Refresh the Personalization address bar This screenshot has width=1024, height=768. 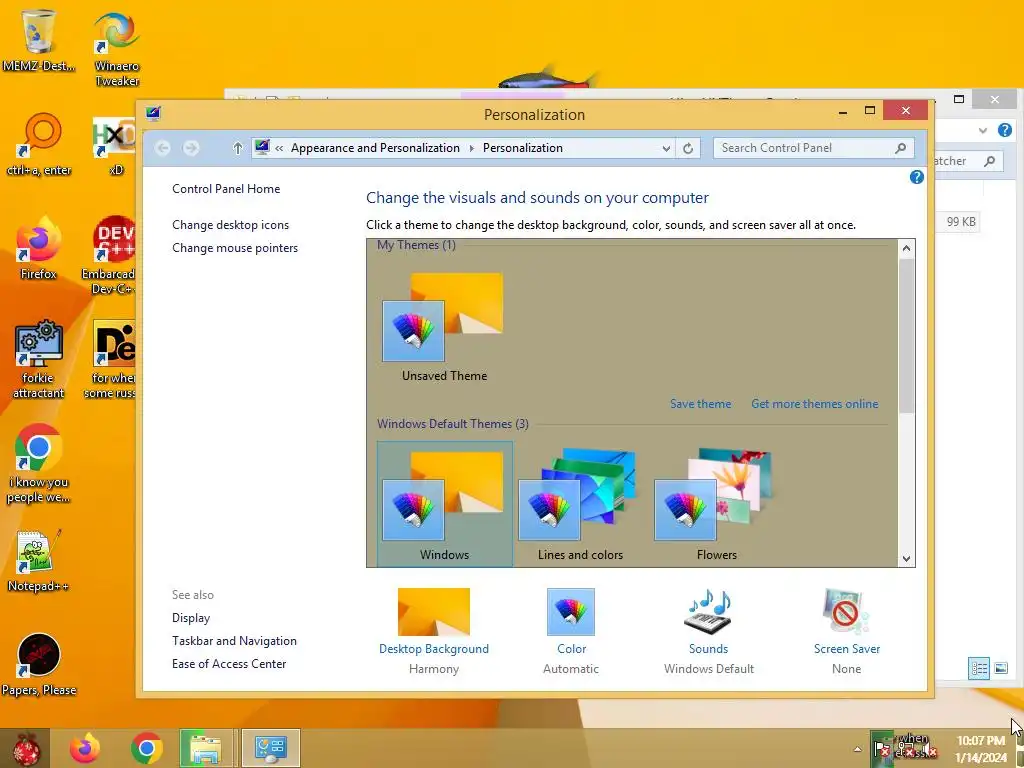pyautogui.click(x=688, y=148)
